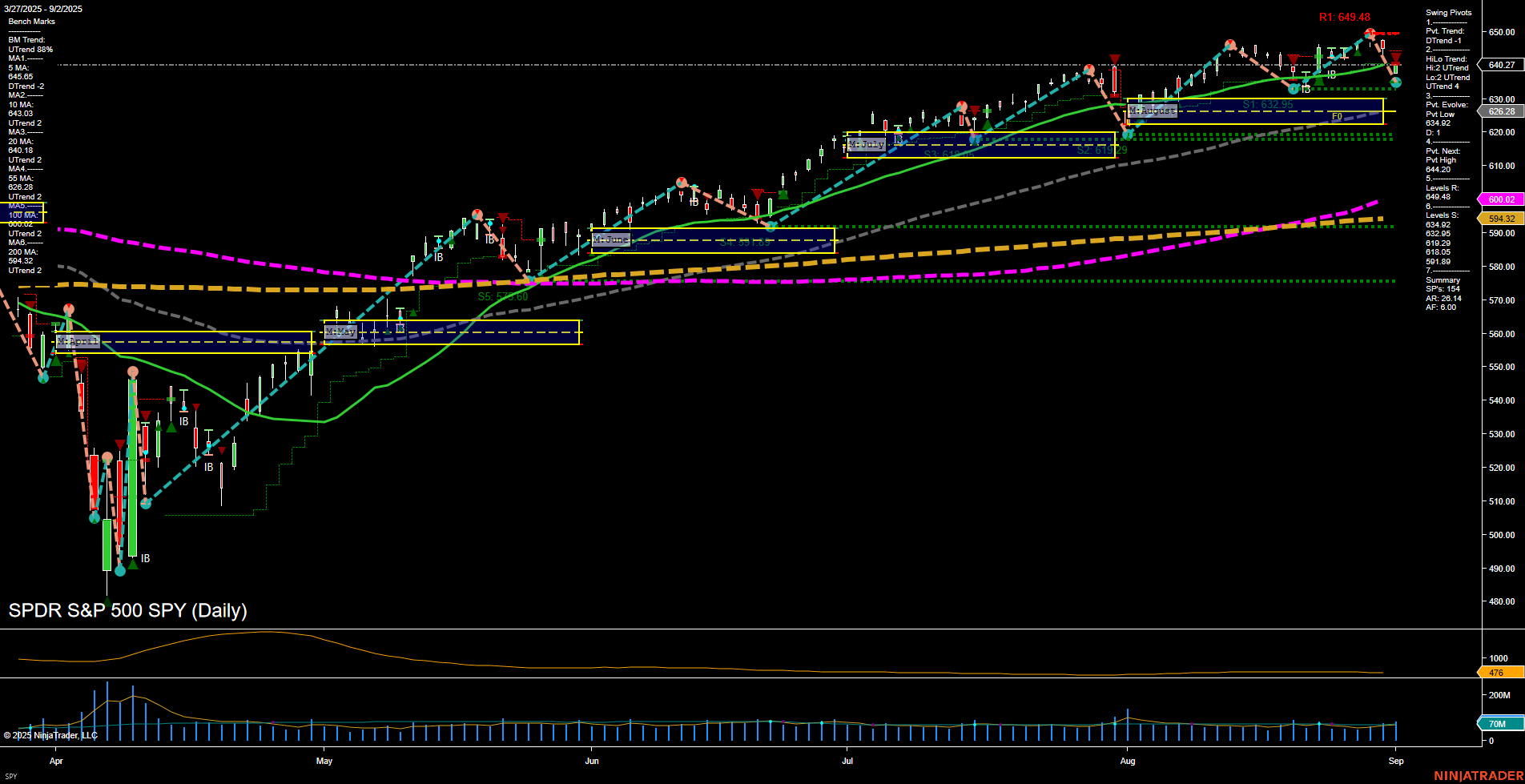The width and height of the screenshot is (1525, 784).
Task: Click the 640.27 last-price marker on the price axis
Action: click(1502, 66)
